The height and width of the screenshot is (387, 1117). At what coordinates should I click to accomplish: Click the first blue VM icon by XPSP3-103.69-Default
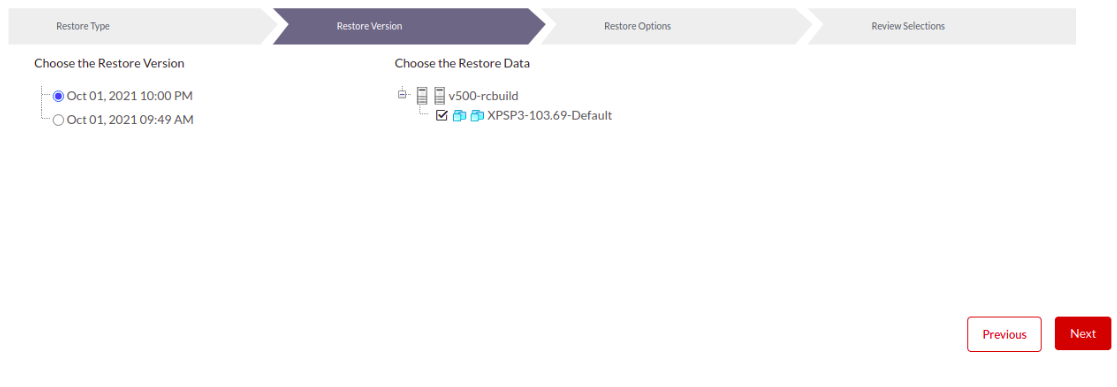pyautogui.click(x=459, y=115)
